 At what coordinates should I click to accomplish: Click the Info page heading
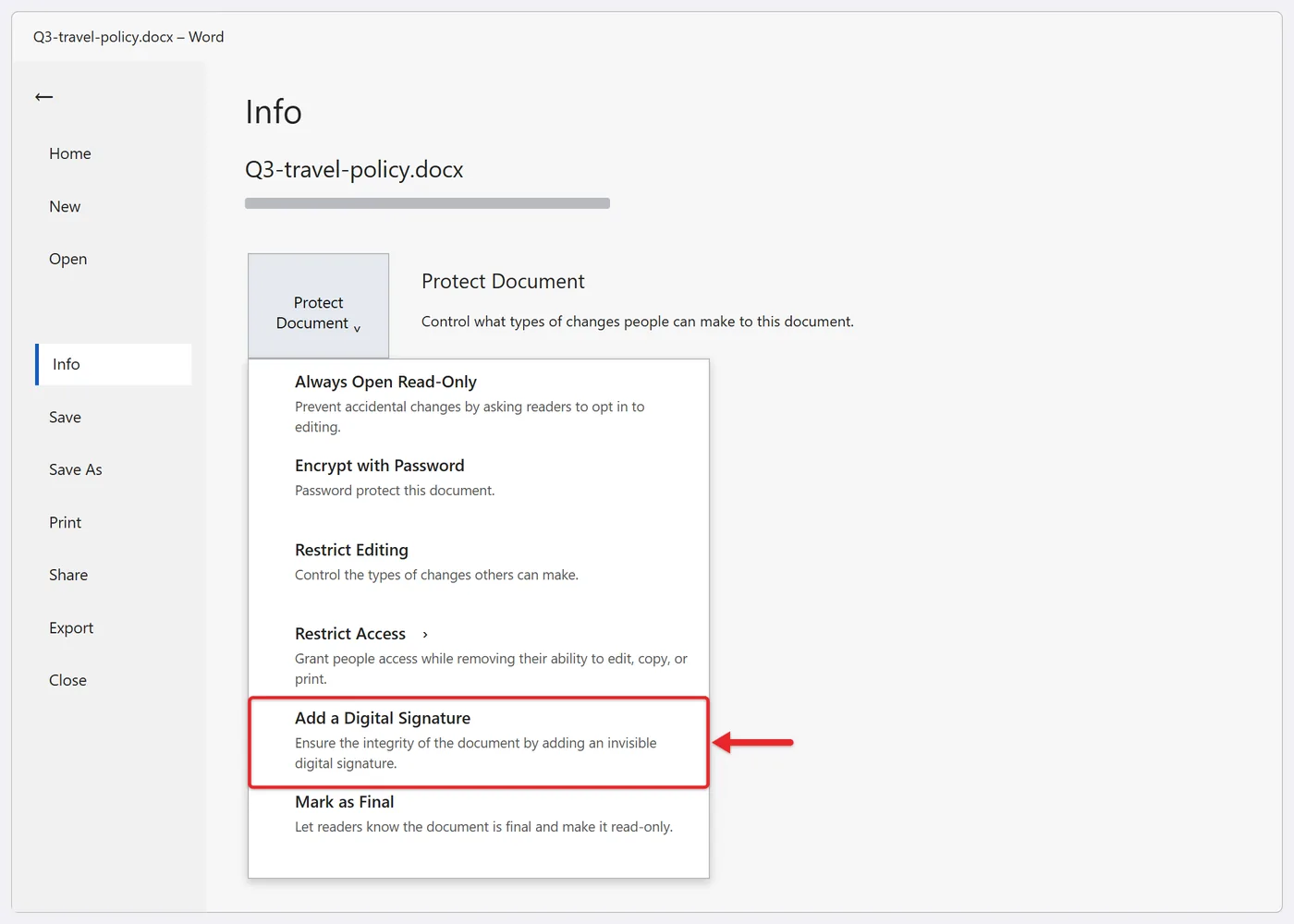coord(274,112)
